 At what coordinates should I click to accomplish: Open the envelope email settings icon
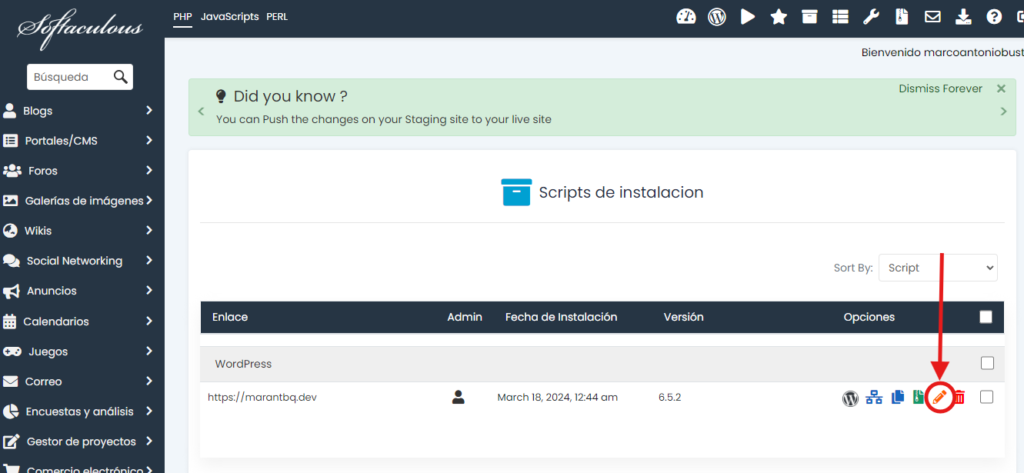[932, 17]
